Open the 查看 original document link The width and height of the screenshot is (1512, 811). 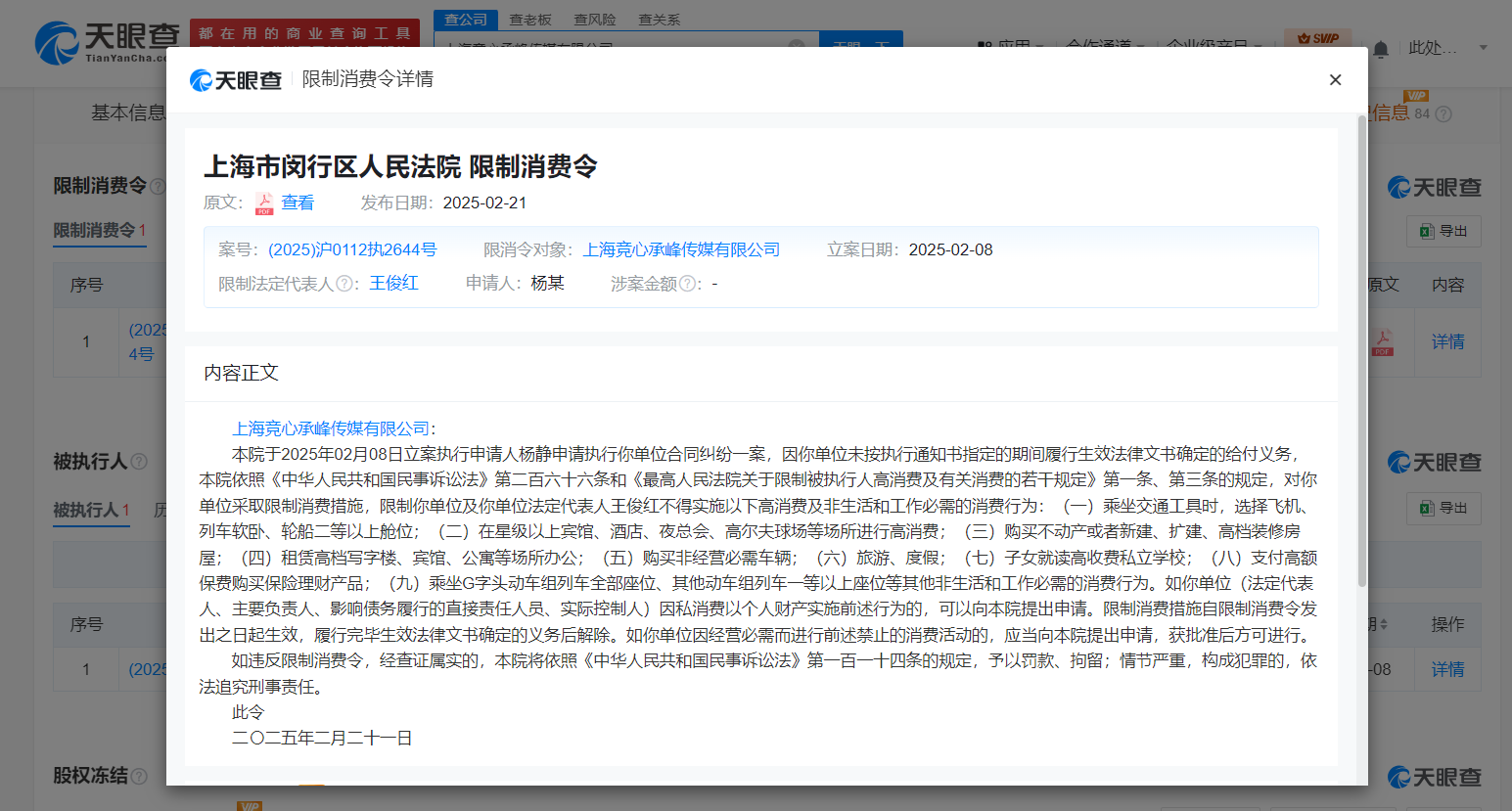[298, 203]
